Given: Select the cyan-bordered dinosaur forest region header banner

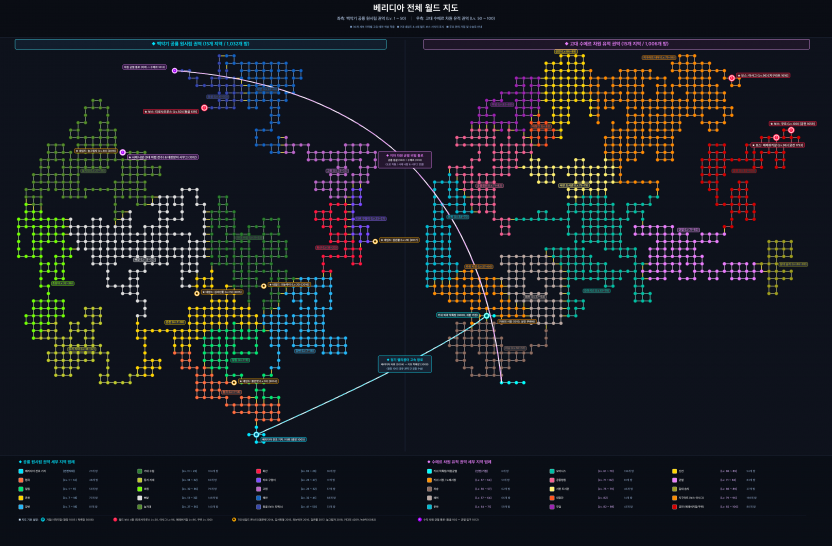Looking at the screenshot, I should click(x=201, y=44).
